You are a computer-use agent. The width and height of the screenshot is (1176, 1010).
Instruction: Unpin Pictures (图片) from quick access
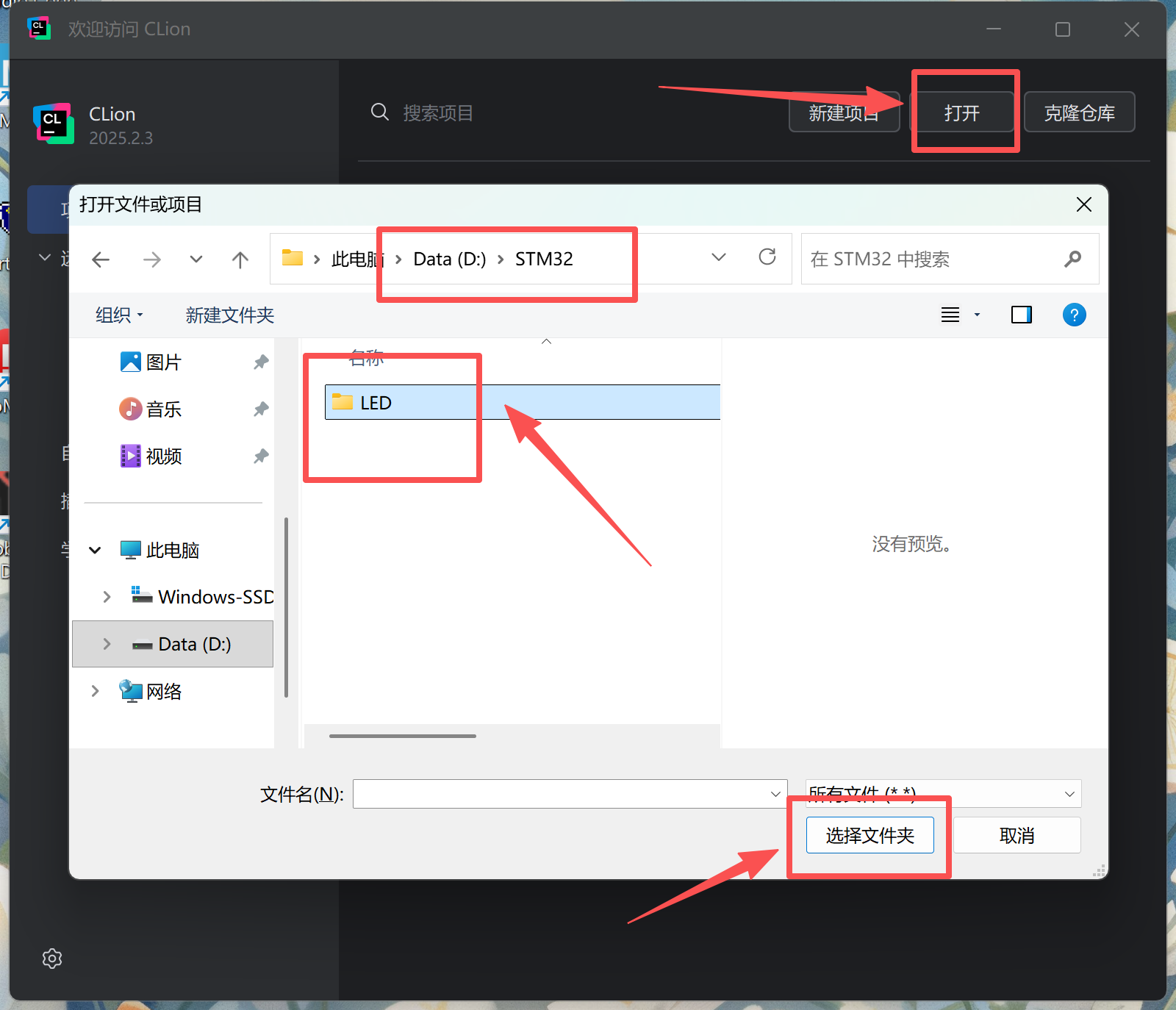click(261, 362)
